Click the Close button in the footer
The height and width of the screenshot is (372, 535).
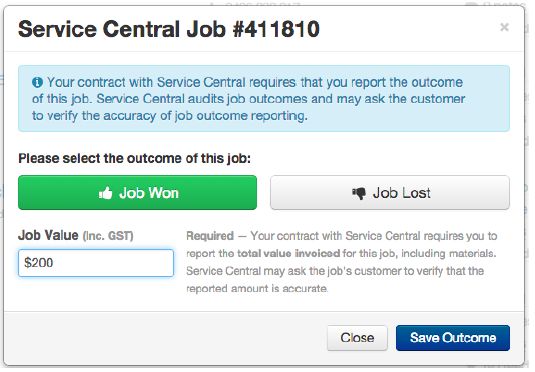tap(357, 338)
